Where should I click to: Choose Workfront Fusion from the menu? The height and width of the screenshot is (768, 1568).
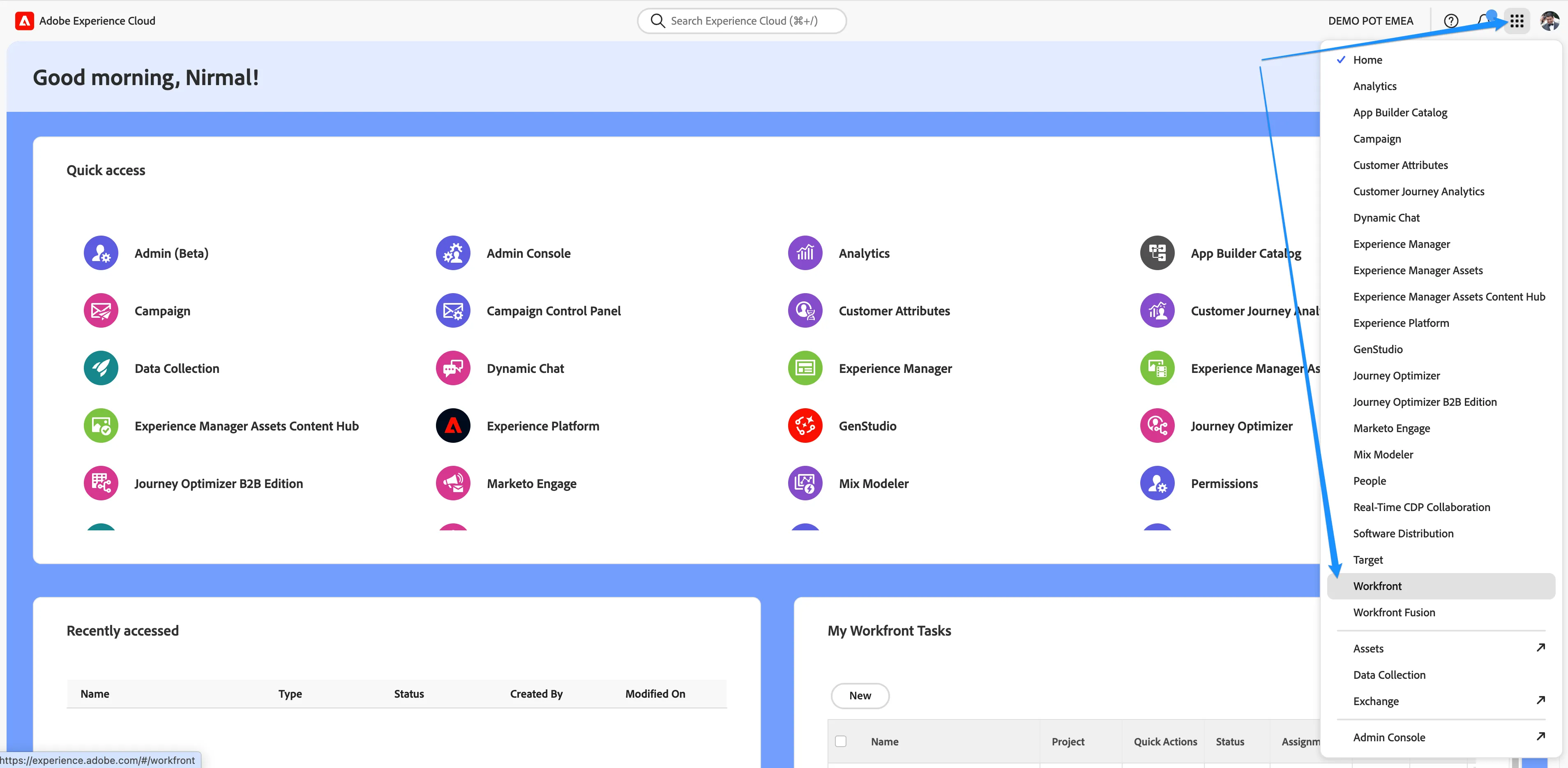[1440, 612]
